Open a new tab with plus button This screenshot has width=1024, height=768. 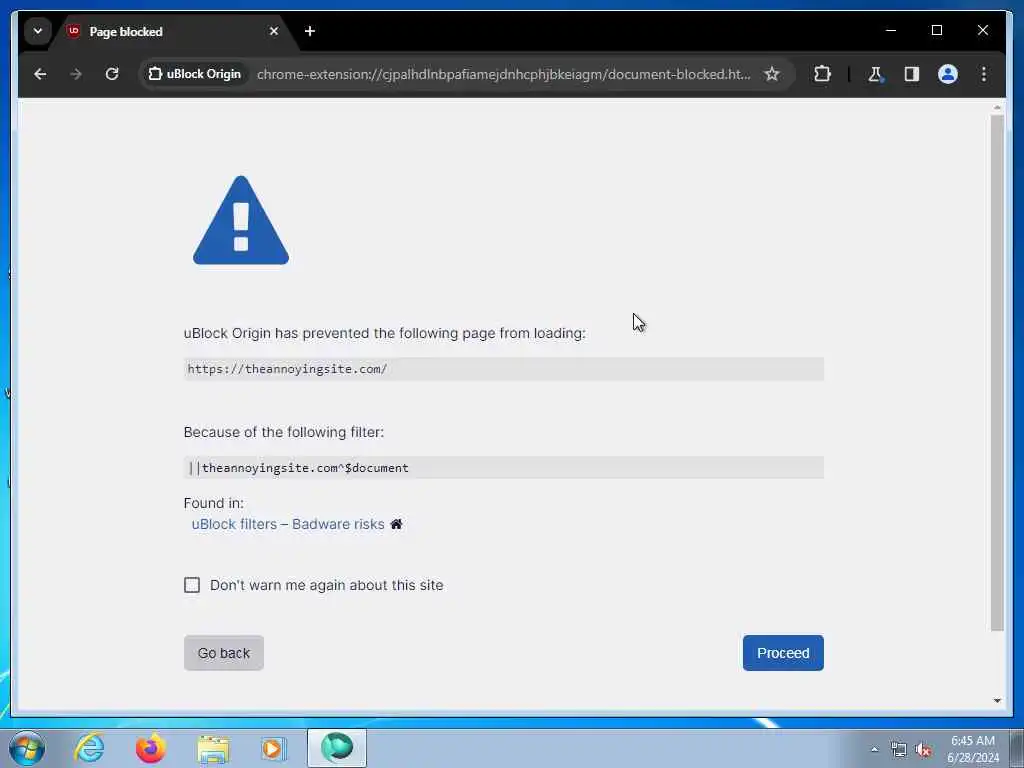click(310, 31)
